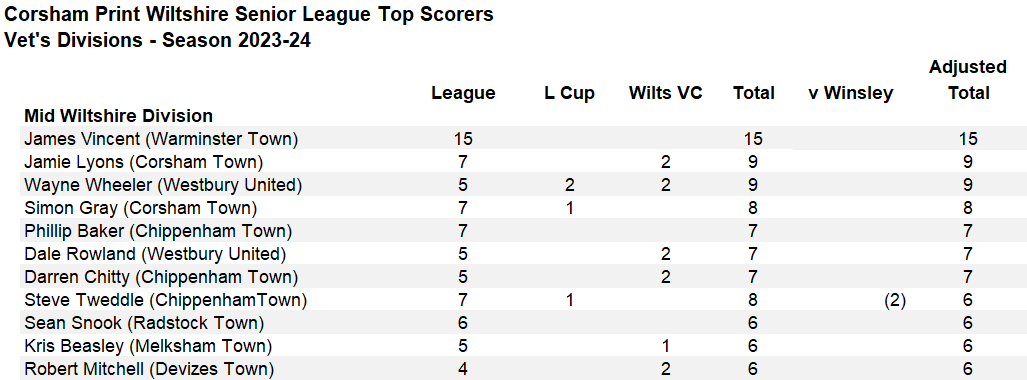Viewport: 1027px width, 380px height.
Task: Select Dale Rowland (Westbury United) name
Action: pyautogui.click(x=155, y=254)
